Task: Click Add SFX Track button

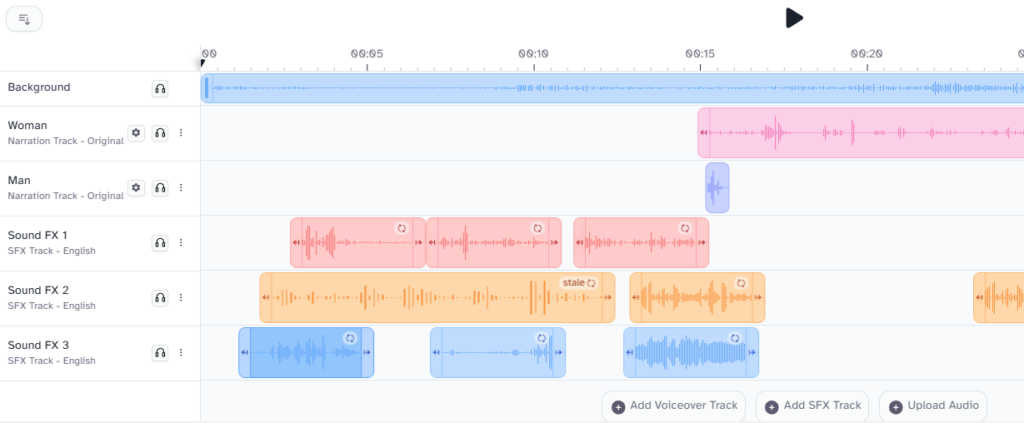Action: [812, 406]
